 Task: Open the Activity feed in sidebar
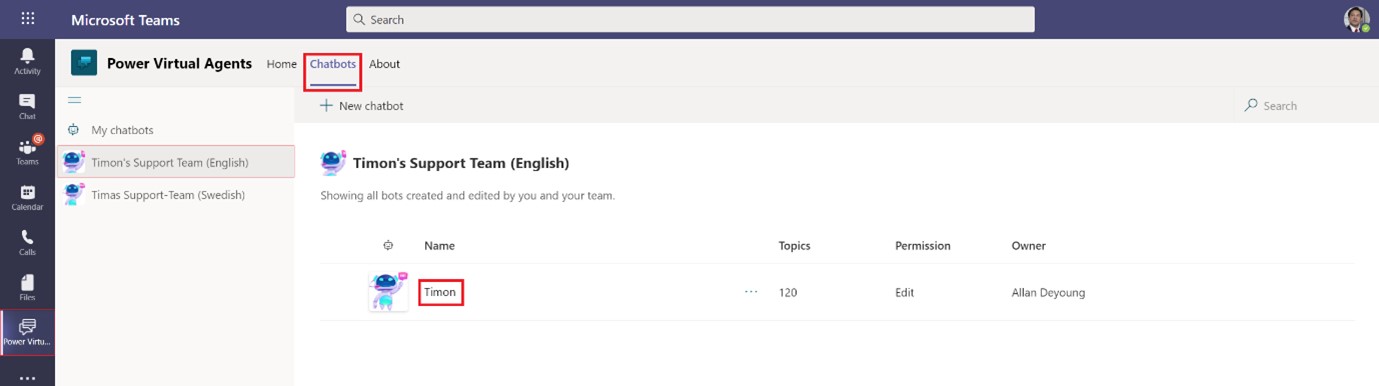(27, 61)
